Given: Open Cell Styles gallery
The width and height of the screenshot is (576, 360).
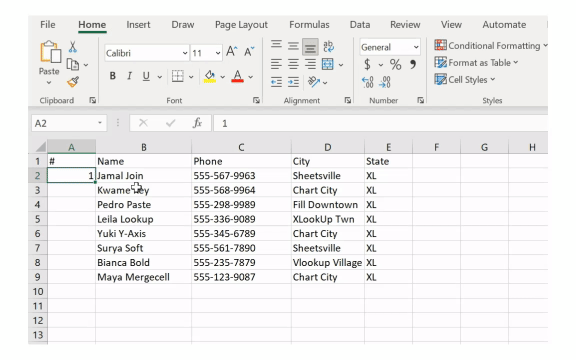Looking at the screenshot, I should 465,80.
